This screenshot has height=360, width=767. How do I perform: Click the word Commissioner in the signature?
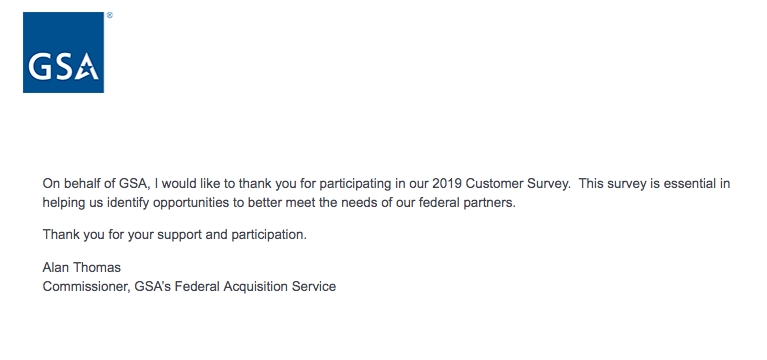(x=86, y=287)
